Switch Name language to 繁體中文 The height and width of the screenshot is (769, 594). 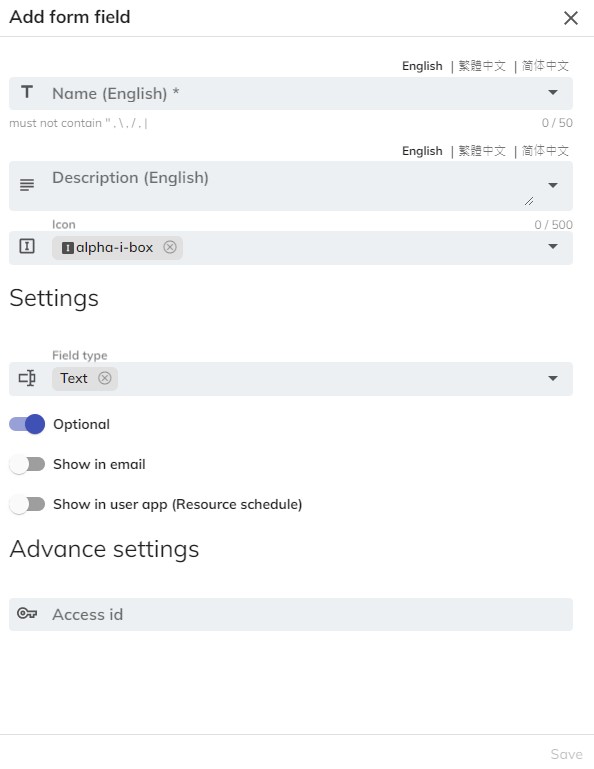point(482,66)
